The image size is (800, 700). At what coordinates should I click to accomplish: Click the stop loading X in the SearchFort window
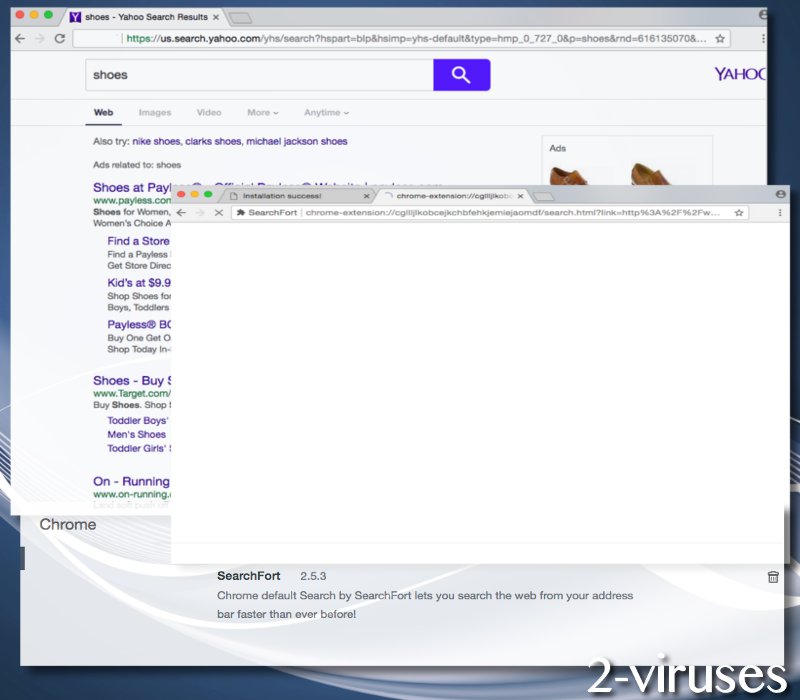point(219,213)
